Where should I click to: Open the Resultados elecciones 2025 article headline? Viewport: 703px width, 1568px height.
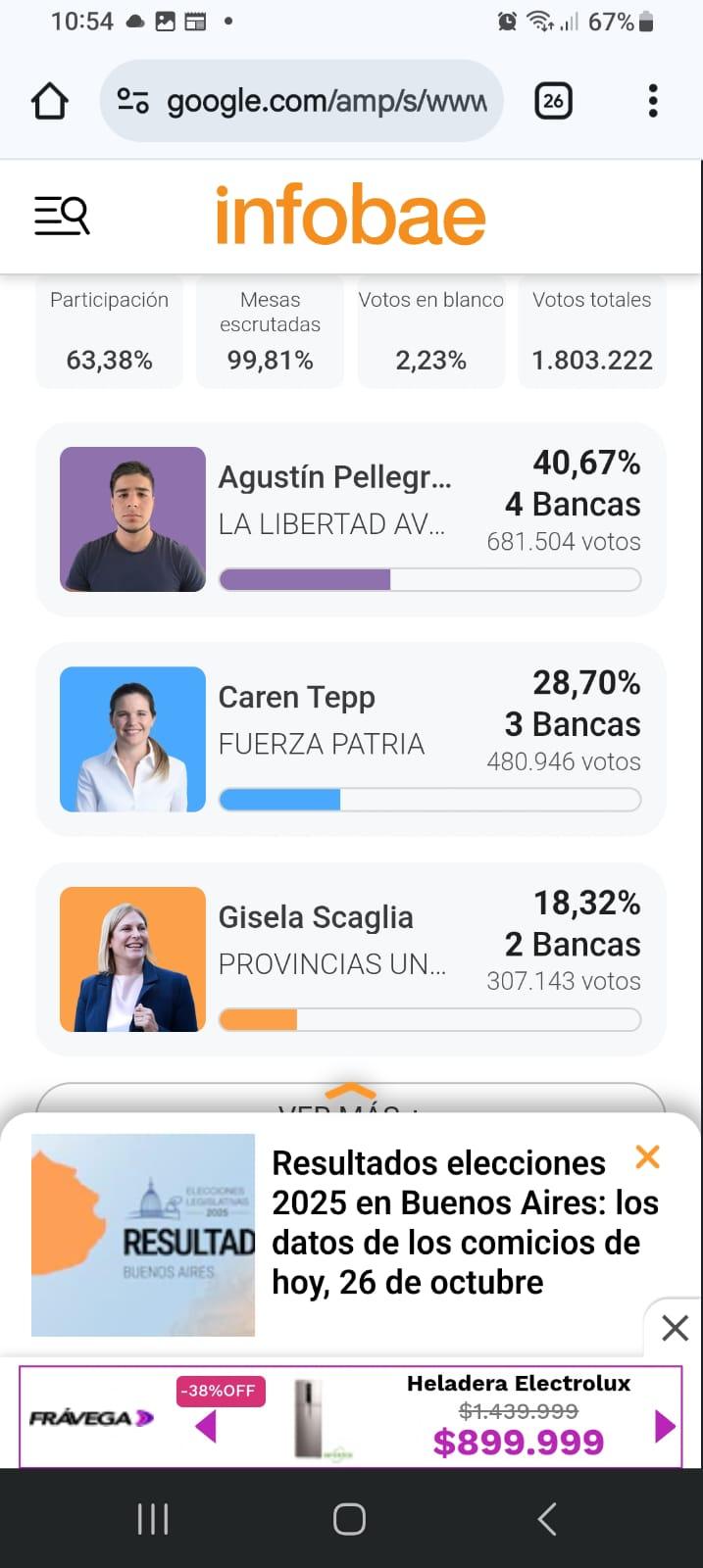tap(464, 1222)
